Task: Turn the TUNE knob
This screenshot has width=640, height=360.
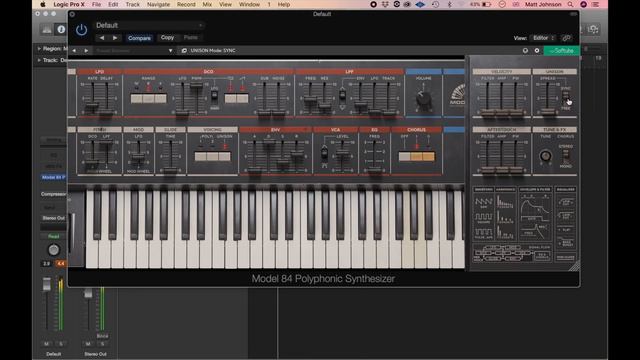Action: [x=546, y=156]
